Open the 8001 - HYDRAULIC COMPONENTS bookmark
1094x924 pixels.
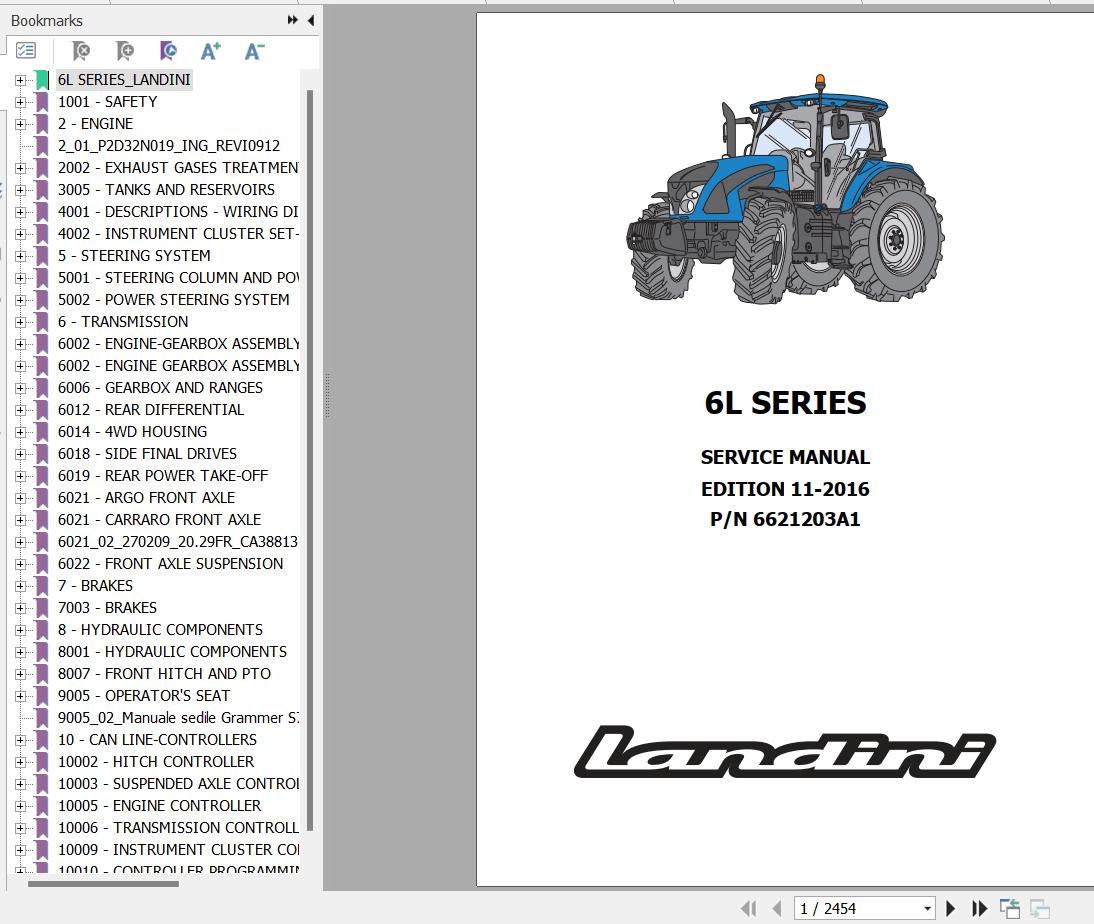172,651
